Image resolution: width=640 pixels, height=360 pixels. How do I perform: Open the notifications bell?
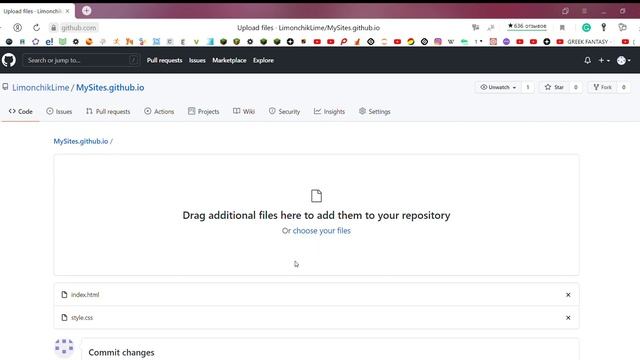(587, 60)
